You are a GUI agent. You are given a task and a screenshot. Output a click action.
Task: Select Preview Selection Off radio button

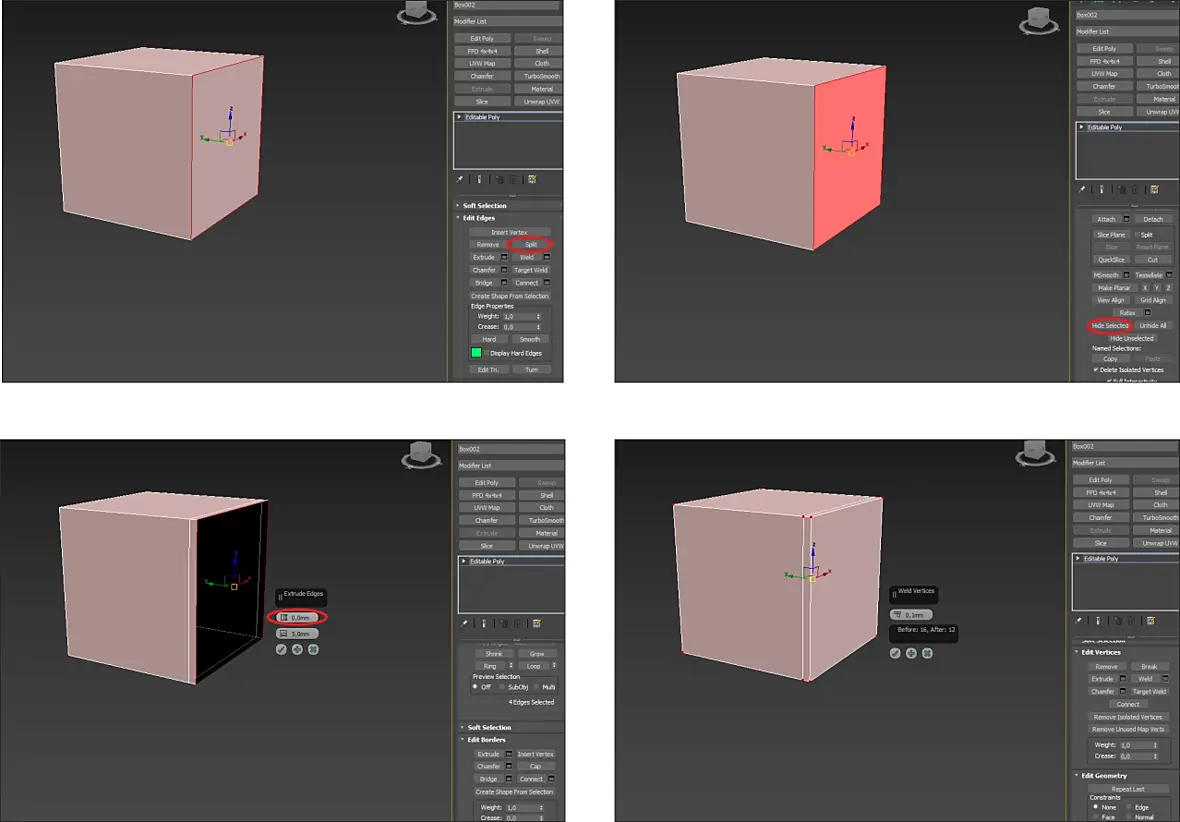click(x=475, y=687)
